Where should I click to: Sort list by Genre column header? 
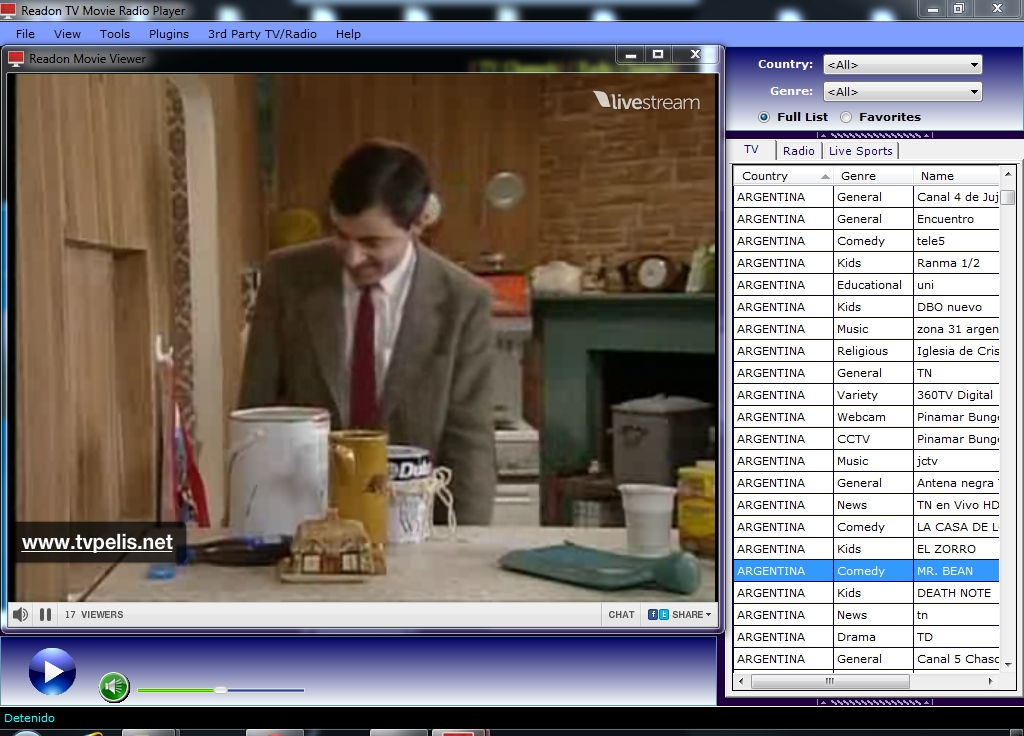tap(872, 176)
